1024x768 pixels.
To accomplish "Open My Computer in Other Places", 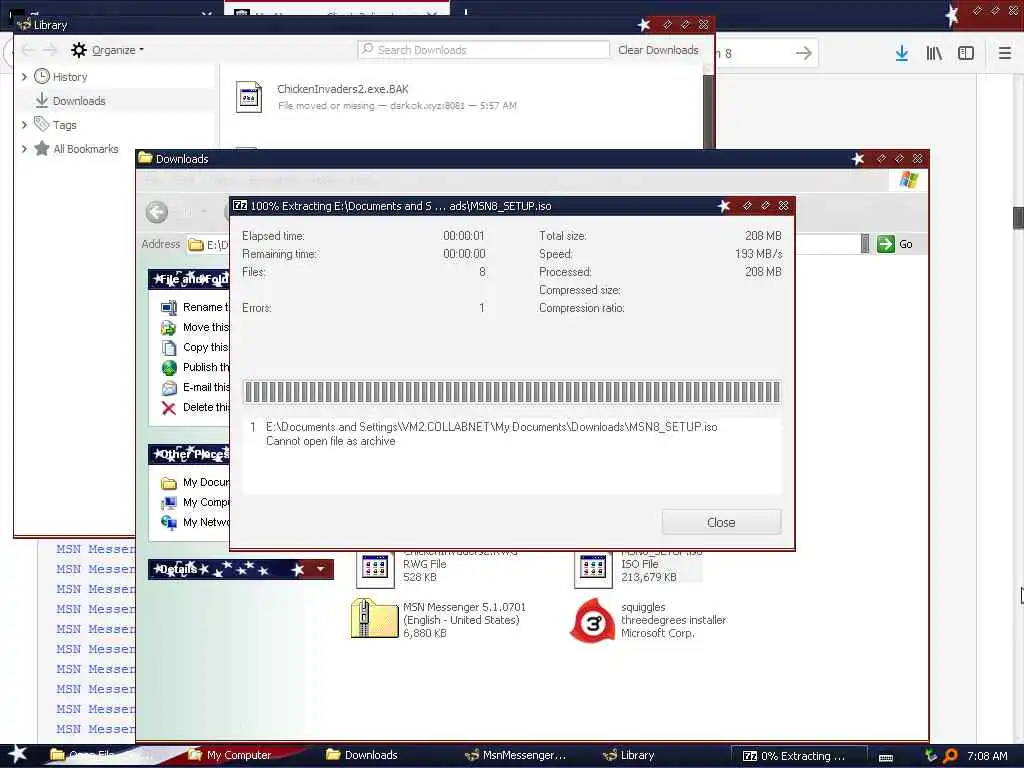I will (x=205, y=502).
